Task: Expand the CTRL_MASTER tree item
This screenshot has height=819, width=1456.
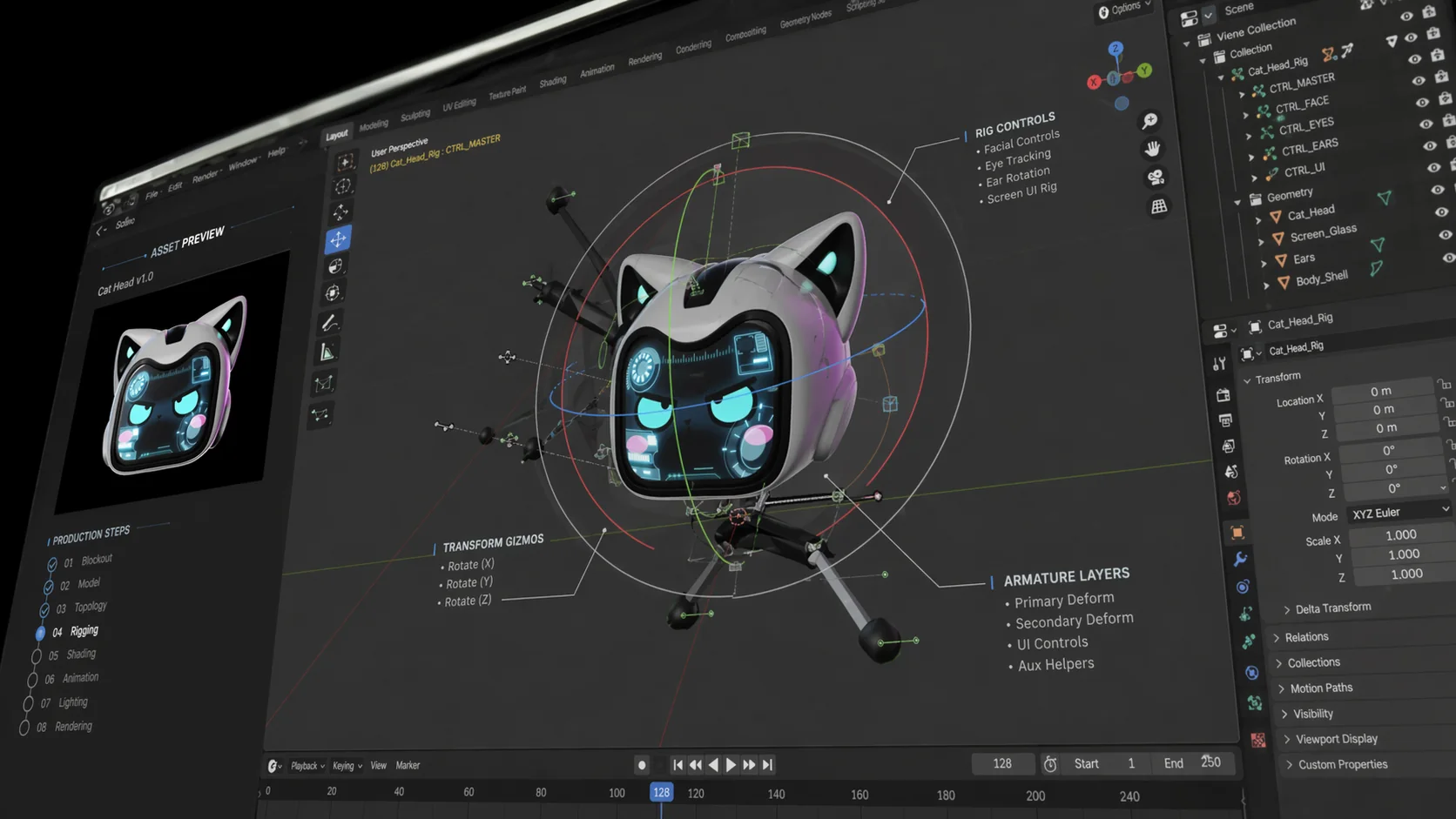Action: (1243, 94)
